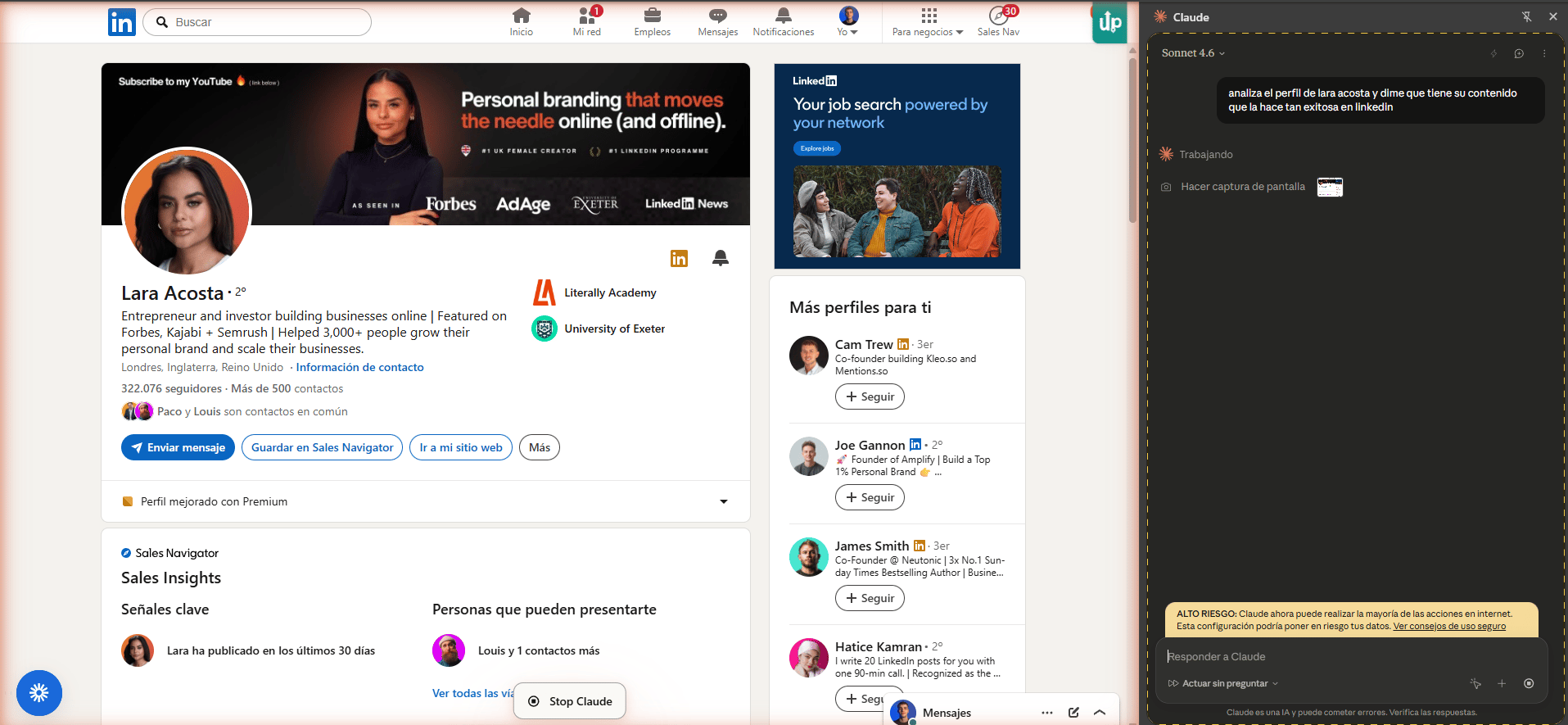Follow Cam Trew with Seguir
1568x725 pixels.
point(870,396)
